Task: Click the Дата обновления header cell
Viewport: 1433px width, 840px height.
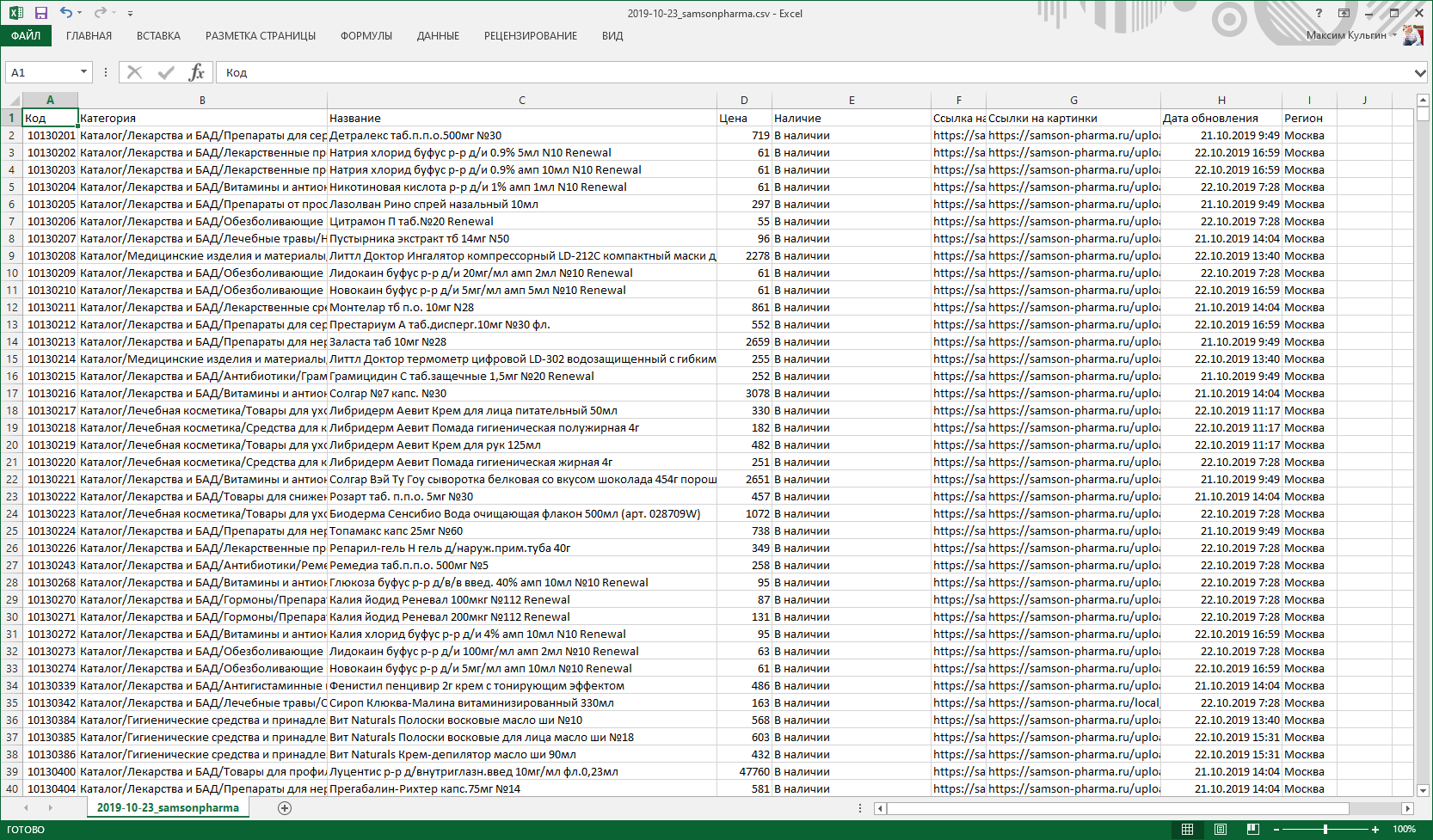Action: tap(1221, 118)
